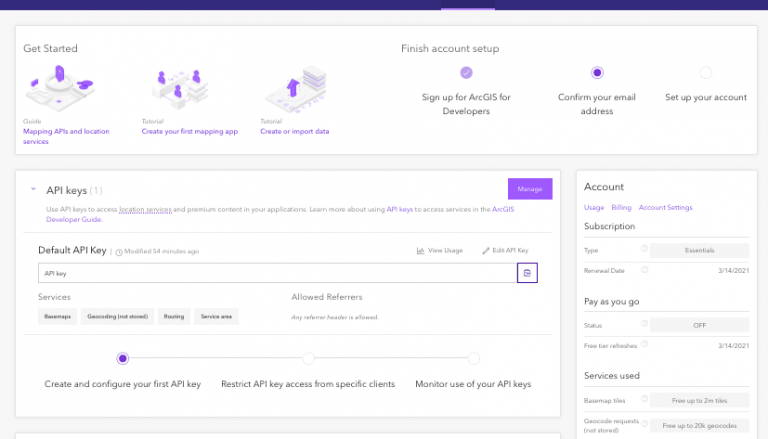Viewport: 768px width, 439px height.
Task: Go to account Billing tab
Action: pyautogui.click(x=621, y=208)
